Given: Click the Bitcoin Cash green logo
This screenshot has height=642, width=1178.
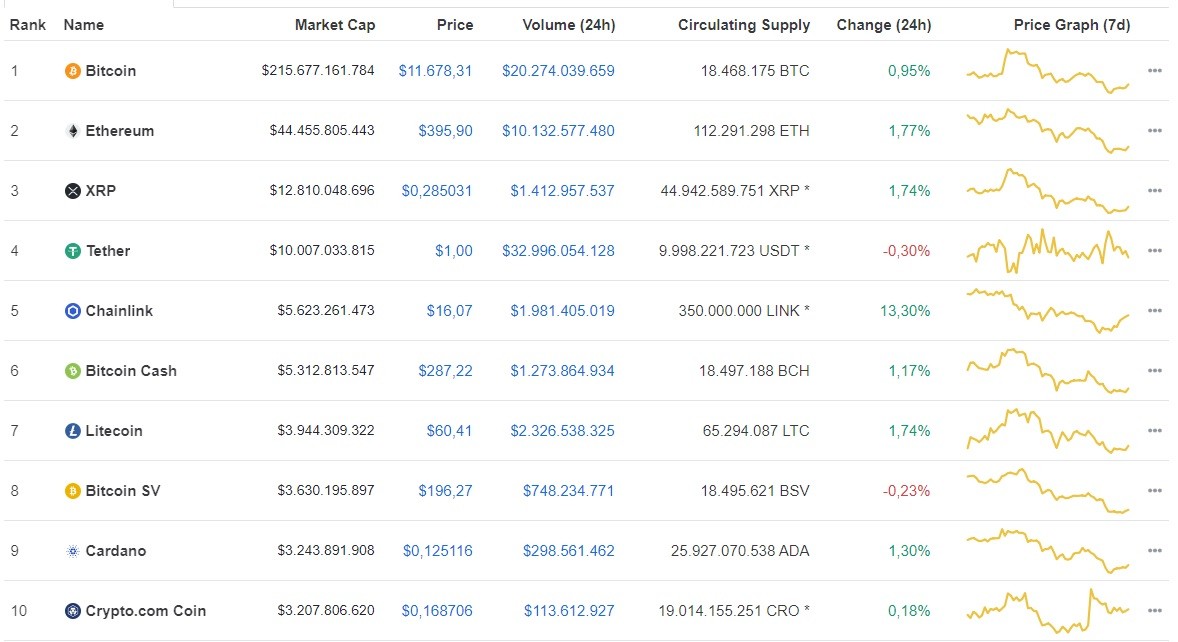Looking at the screenshot, I should 72,371.
